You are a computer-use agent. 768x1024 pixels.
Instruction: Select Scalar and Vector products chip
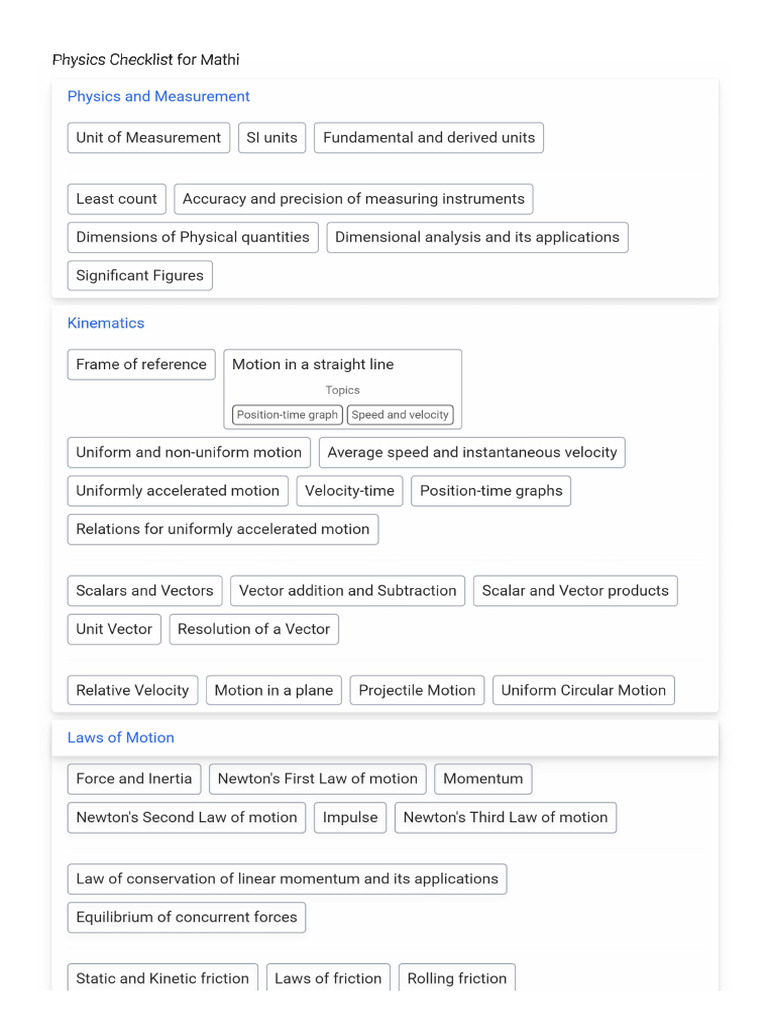coord(575,591)
